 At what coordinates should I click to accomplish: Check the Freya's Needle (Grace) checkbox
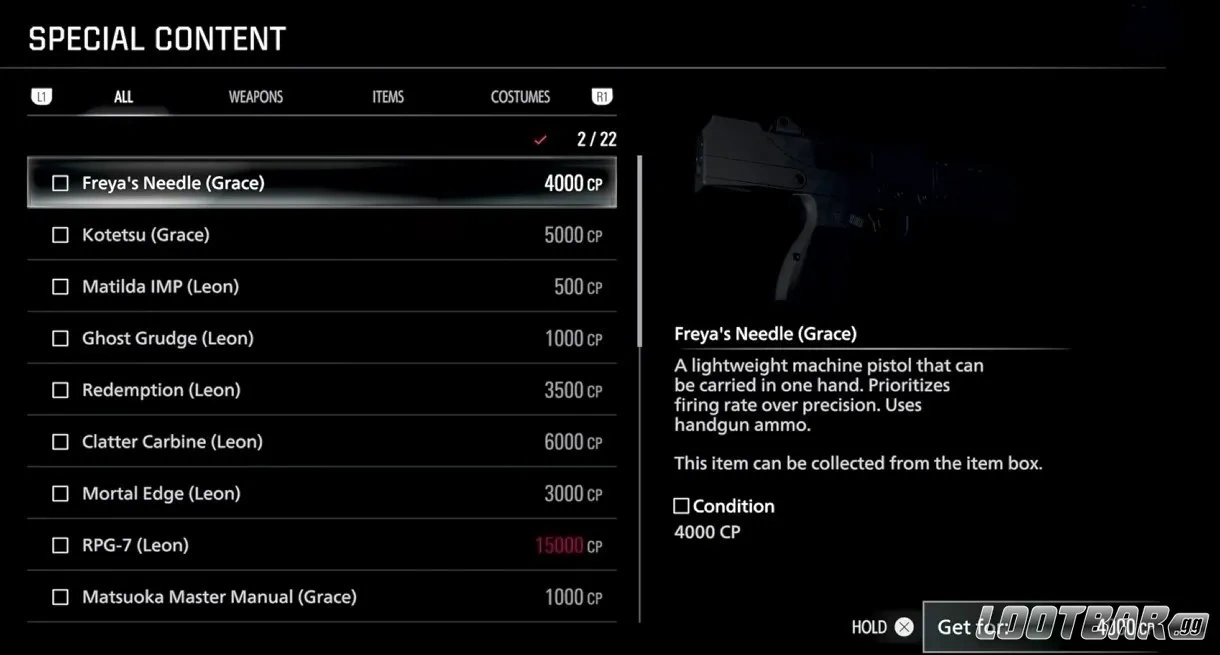pyautogui.click(x=60, y=183)
